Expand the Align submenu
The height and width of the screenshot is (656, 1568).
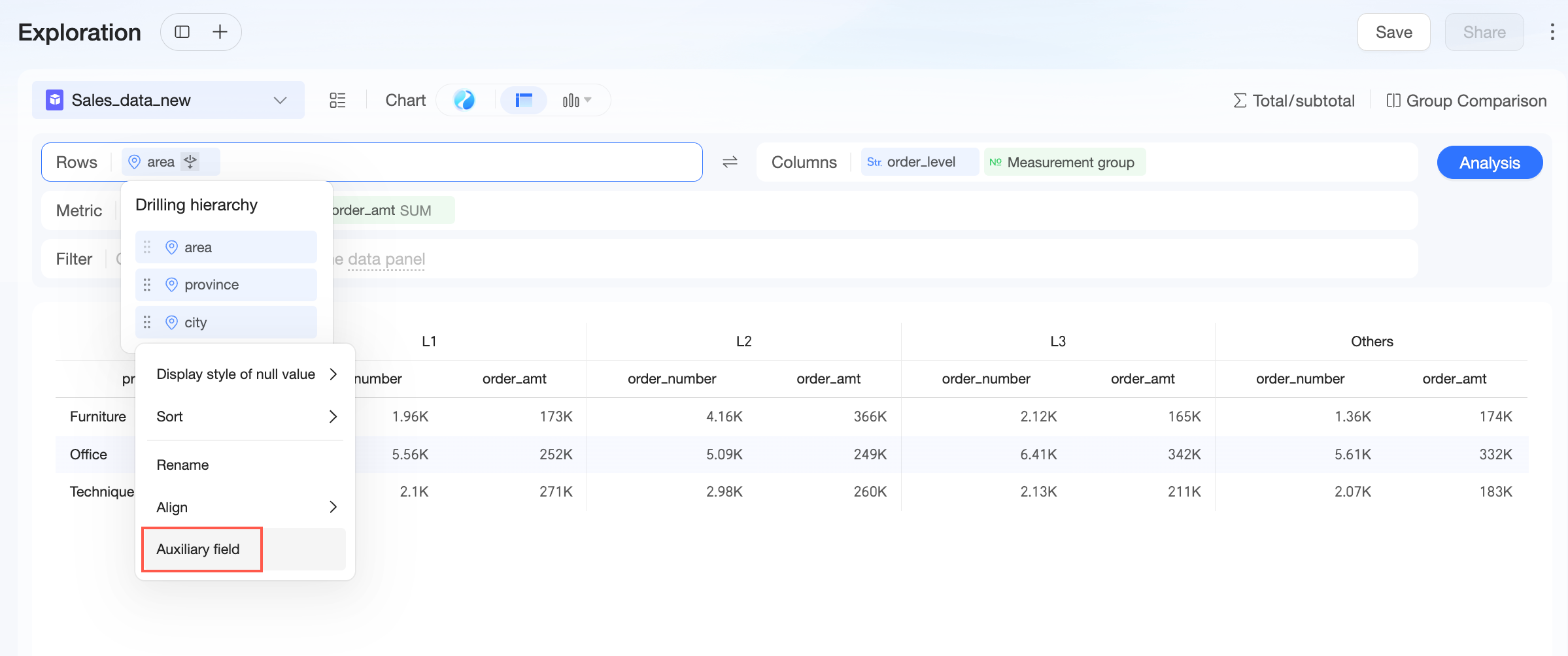246,508
